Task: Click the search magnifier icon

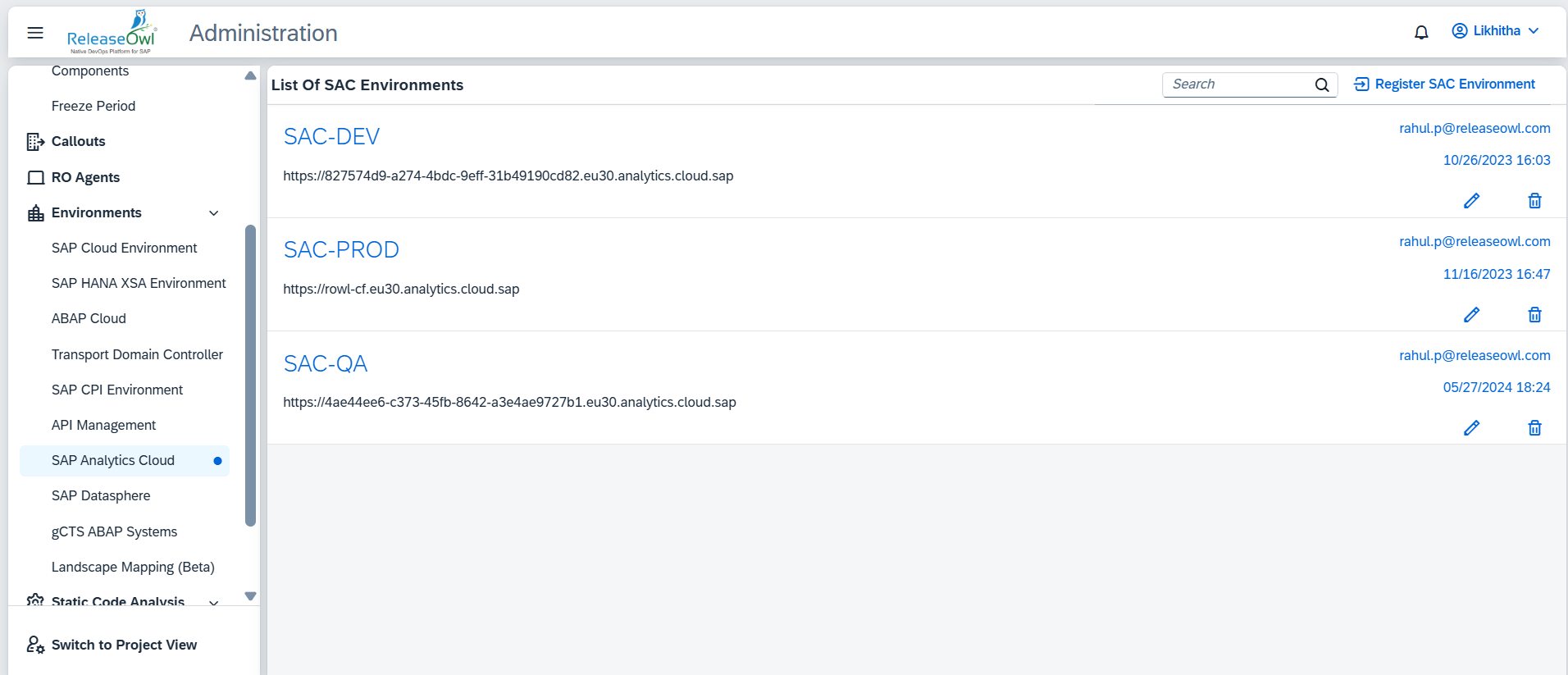Action: [x=1321, y=84]
